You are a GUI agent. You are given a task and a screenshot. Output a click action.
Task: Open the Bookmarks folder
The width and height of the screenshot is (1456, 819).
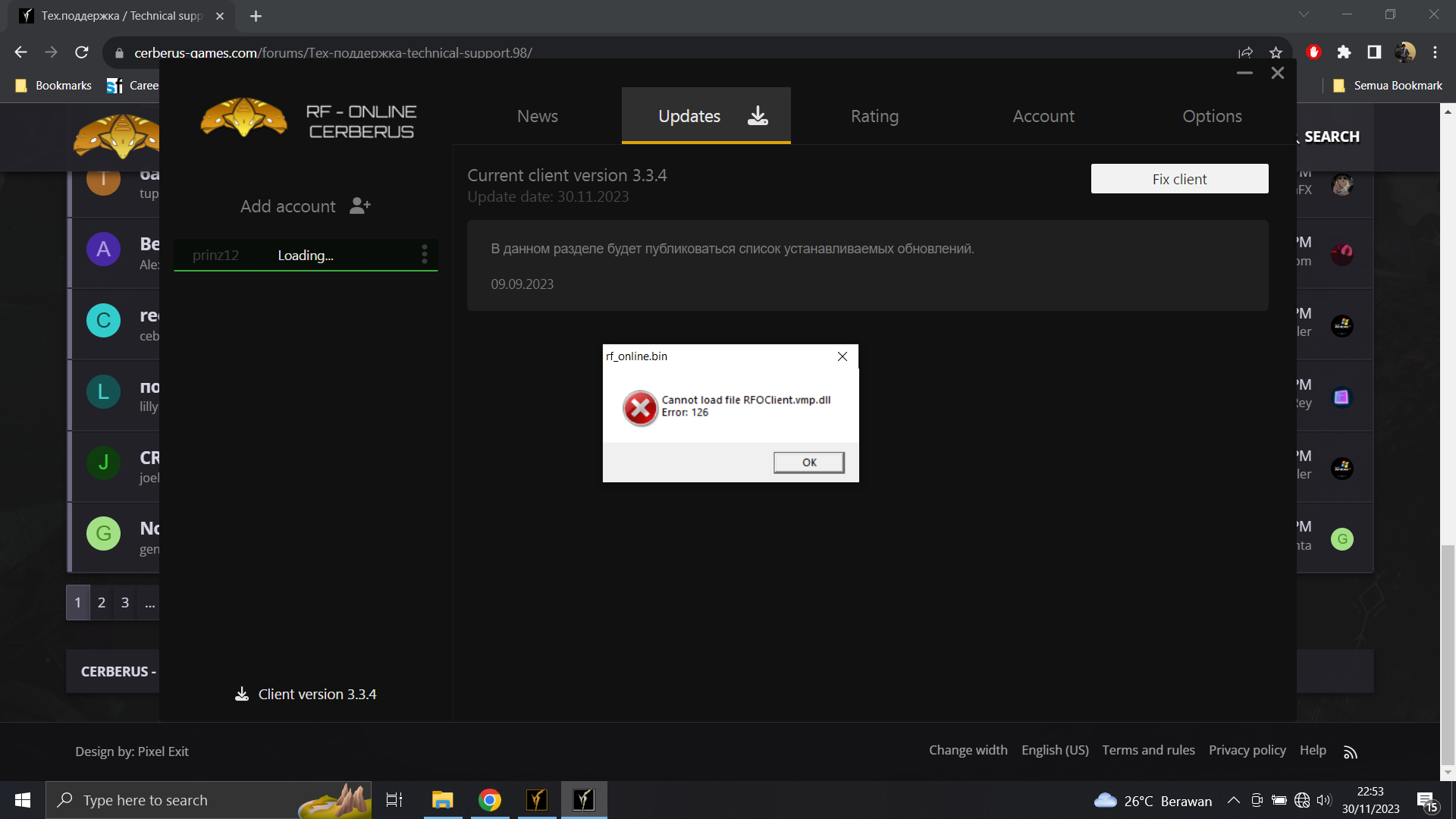53,86
